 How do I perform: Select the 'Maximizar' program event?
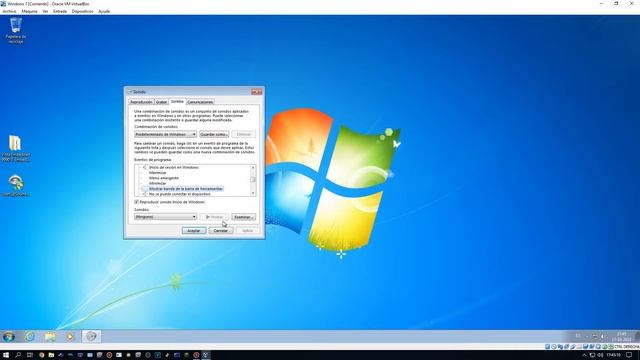(158, 173)
